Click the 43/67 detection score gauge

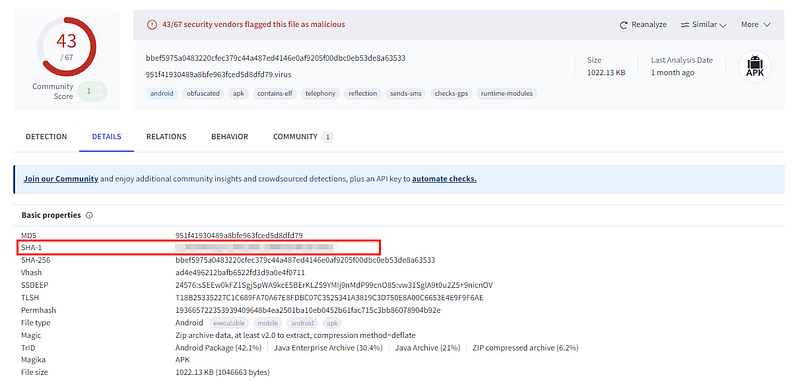(x=66, y=46)
